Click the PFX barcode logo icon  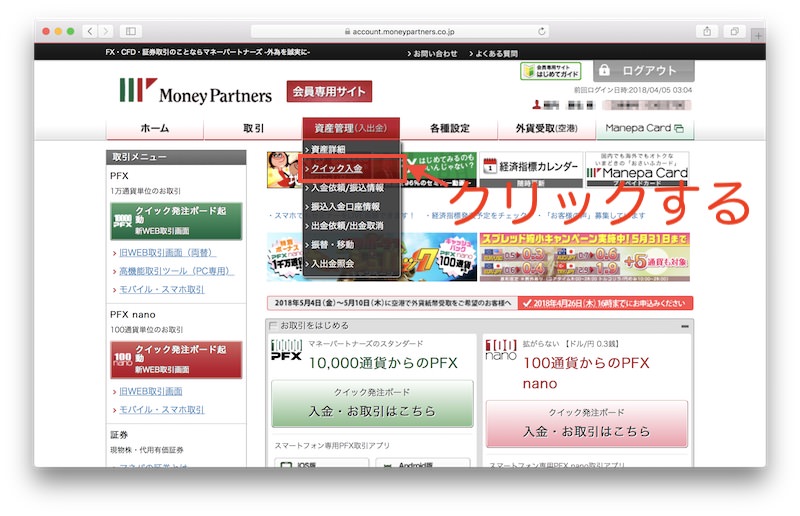pos(286,351)
